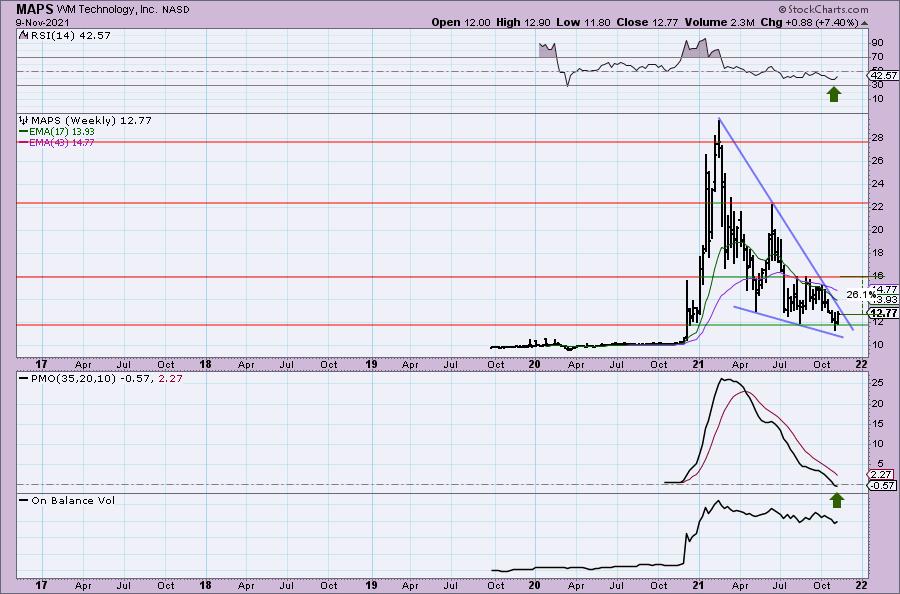Click the 25 PMO axis label
The image size is (900, 594).
876,383
